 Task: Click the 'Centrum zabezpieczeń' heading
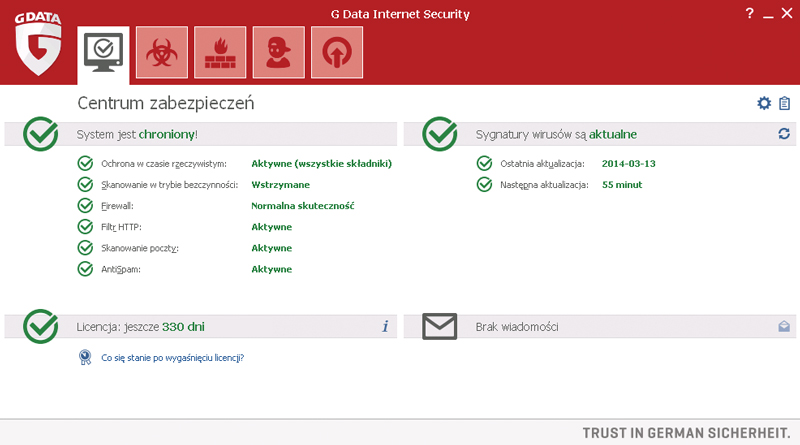point(166,103)
